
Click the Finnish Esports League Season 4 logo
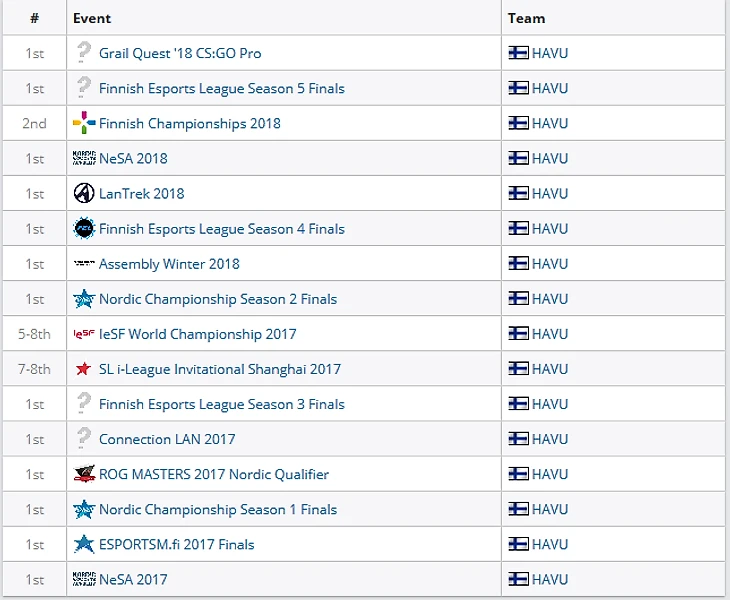84,229
